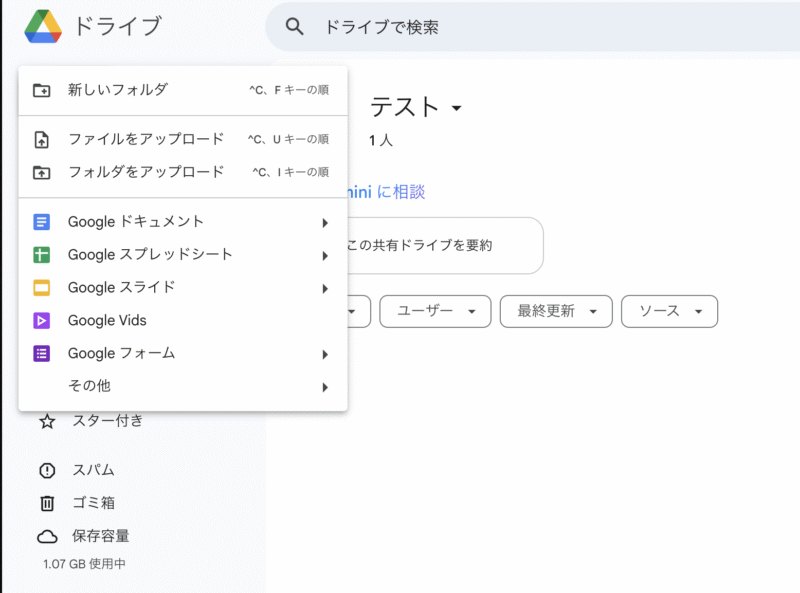Viewport: 800px width, 593px height.
Task: Click the yellow Google Slides icon
Action: (x=42, y=288)
